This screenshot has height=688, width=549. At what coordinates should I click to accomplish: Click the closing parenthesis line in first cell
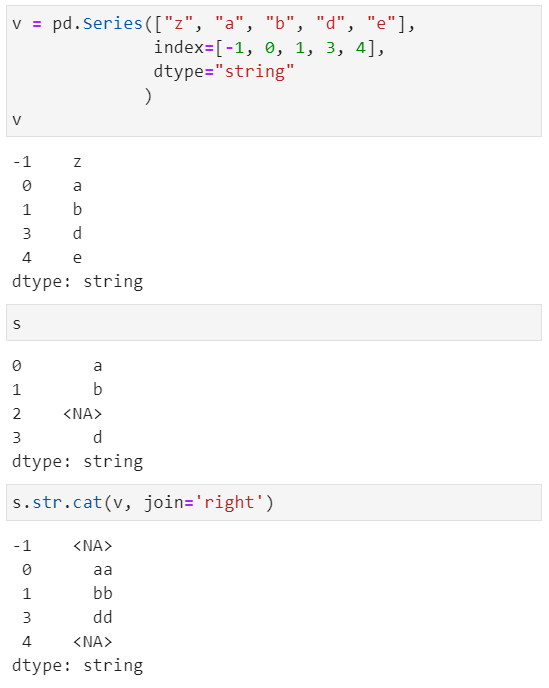tap(148, 96)
